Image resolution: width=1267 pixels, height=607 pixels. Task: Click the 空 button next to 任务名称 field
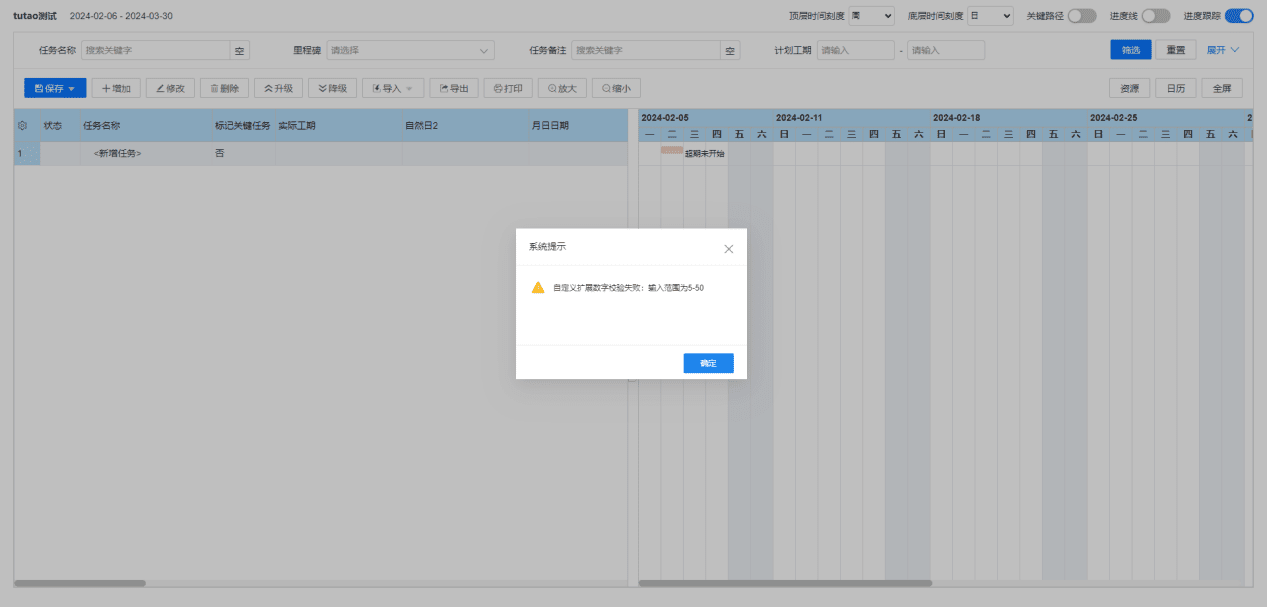click(x=240, y=50)
